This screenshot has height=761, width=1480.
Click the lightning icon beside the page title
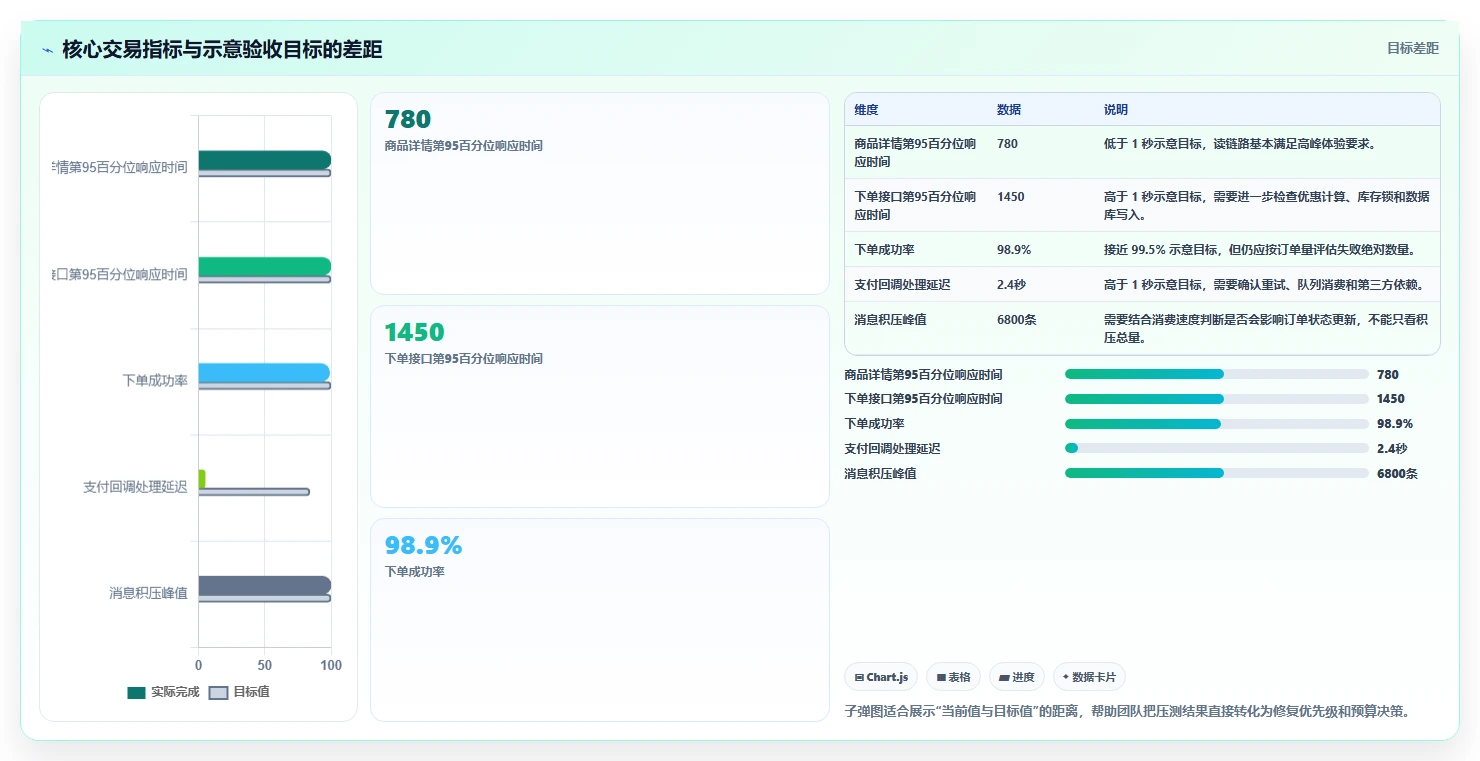tap(48, 50)
